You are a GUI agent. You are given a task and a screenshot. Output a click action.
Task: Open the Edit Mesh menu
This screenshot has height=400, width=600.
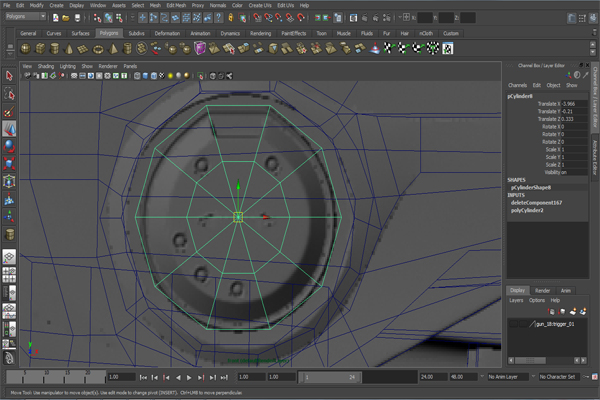[x=176, y=5]
